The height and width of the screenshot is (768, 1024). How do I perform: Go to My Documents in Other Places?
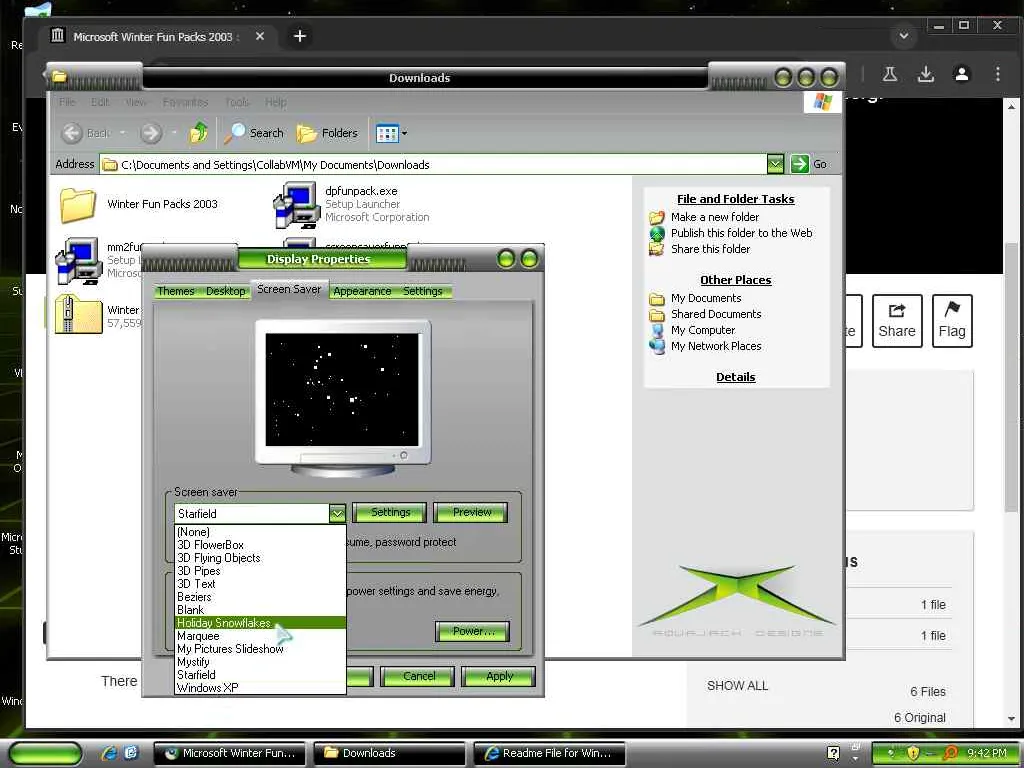(706, 298)
